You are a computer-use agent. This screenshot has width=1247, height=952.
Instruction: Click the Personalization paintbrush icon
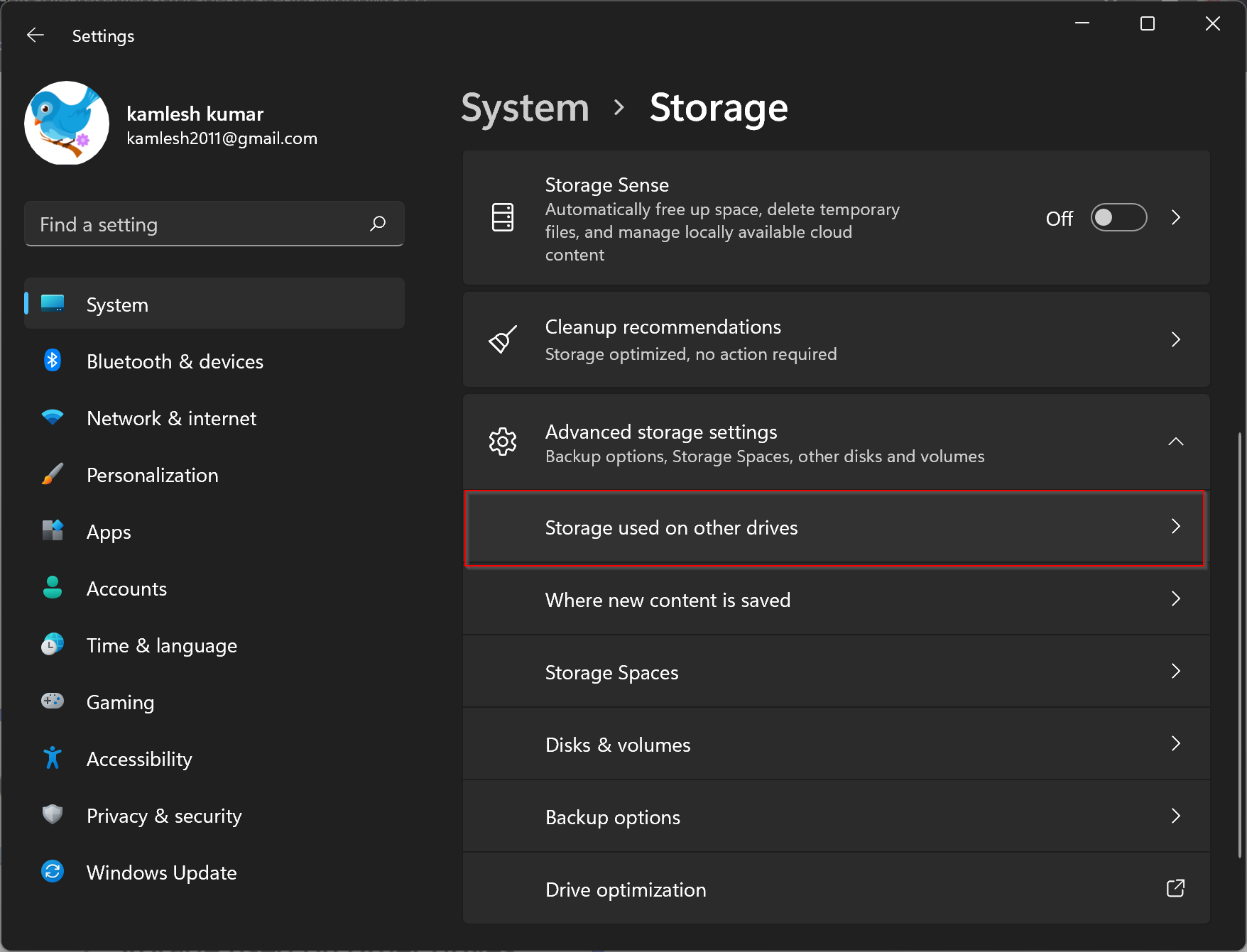pyautogui.click(x=53, y=474)
